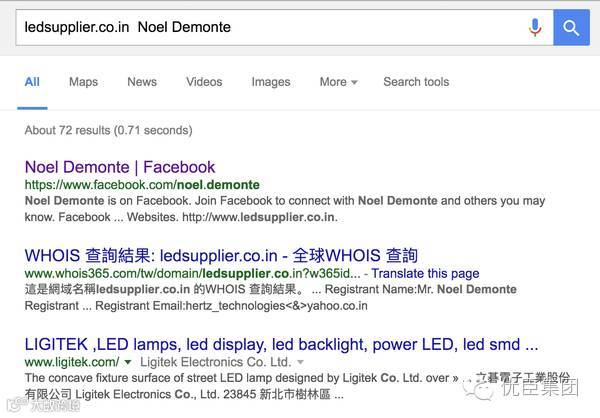Select the All results tab

(x=33, y=82)
